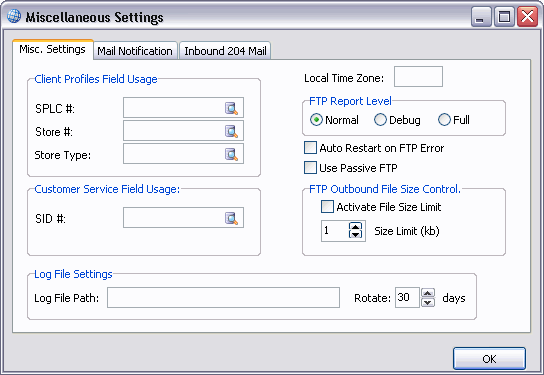The height and width of the screenshot is (375, 544).
Task: Click the globe icon in the title bar
Action: point(14,16)
